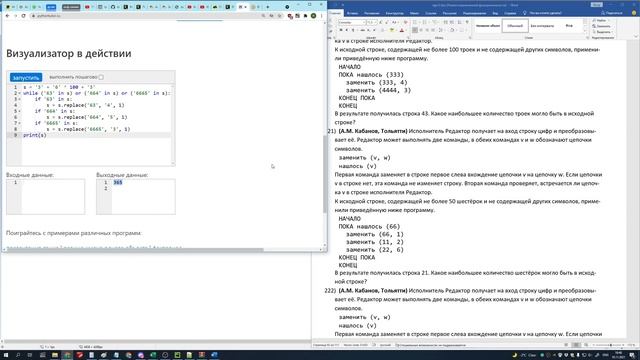The image size is (640, 360).
Task: Open the Макет tab in Word
Action: point(414,13)
